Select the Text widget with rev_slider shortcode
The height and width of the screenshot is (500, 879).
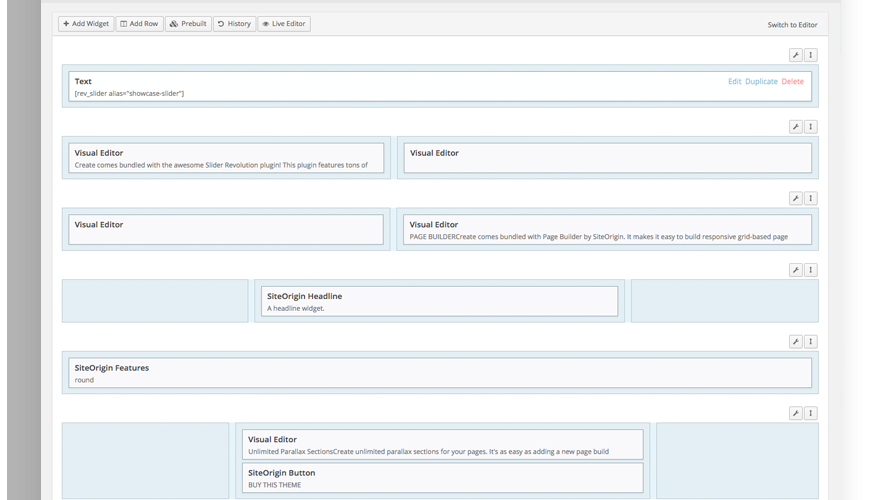tap(440, 86)
